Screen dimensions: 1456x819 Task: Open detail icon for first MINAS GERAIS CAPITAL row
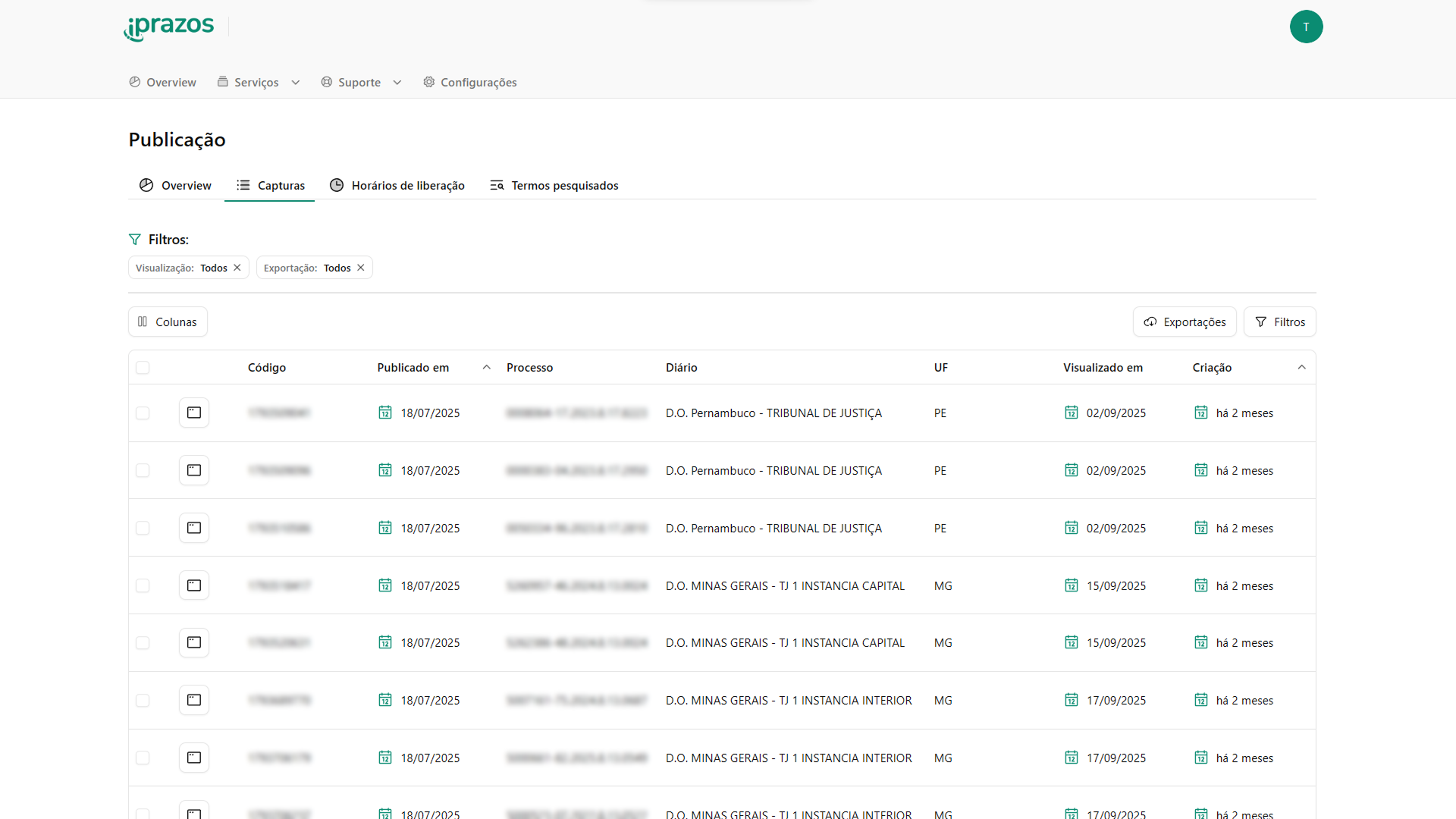194,585
